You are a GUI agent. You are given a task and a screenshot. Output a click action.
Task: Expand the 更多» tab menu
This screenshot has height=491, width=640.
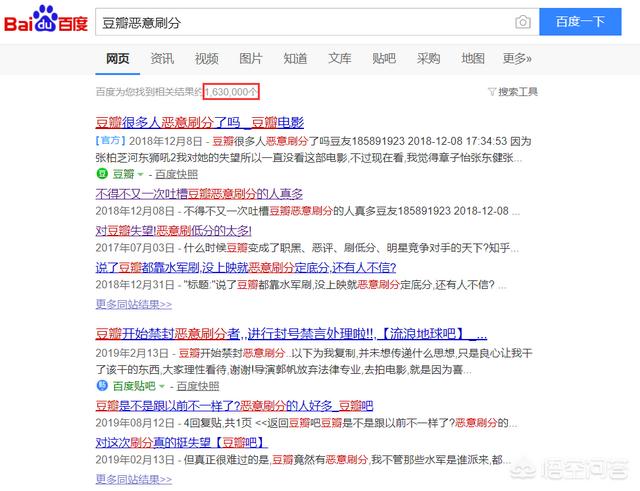(x=517, y=59)
